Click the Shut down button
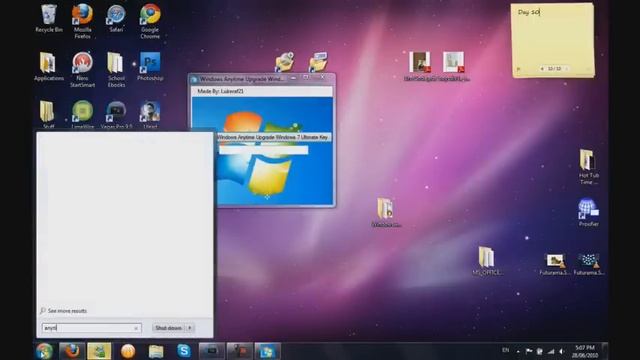 pos(169,328)
